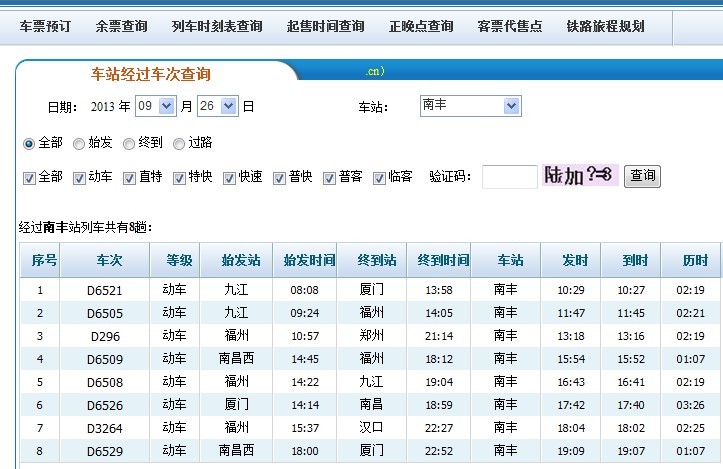Open 列车时刻表查询 navigation item
Viewport: 723px width, 469px height.
point(217,26)
